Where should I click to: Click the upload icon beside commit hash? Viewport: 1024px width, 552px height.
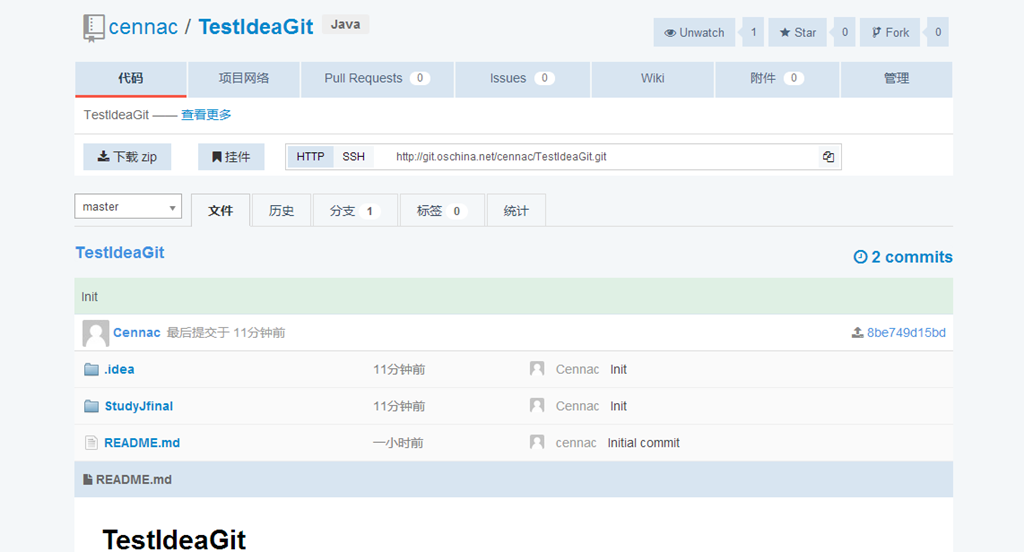click(857, 333)
